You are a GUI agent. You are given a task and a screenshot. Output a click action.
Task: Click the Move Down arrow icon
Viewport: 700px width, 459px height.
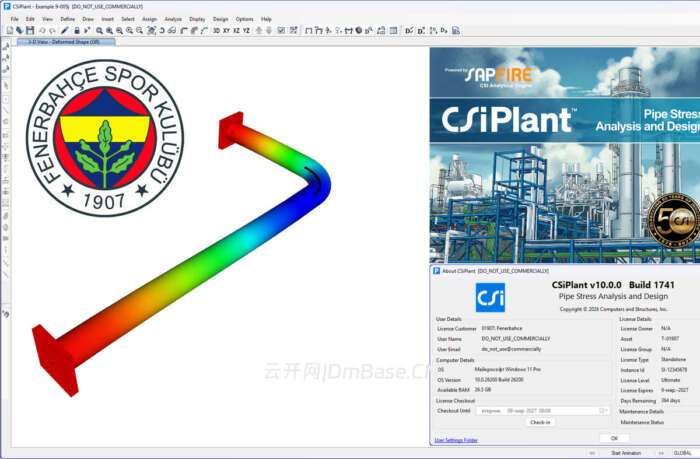click(x=269, y=30)
